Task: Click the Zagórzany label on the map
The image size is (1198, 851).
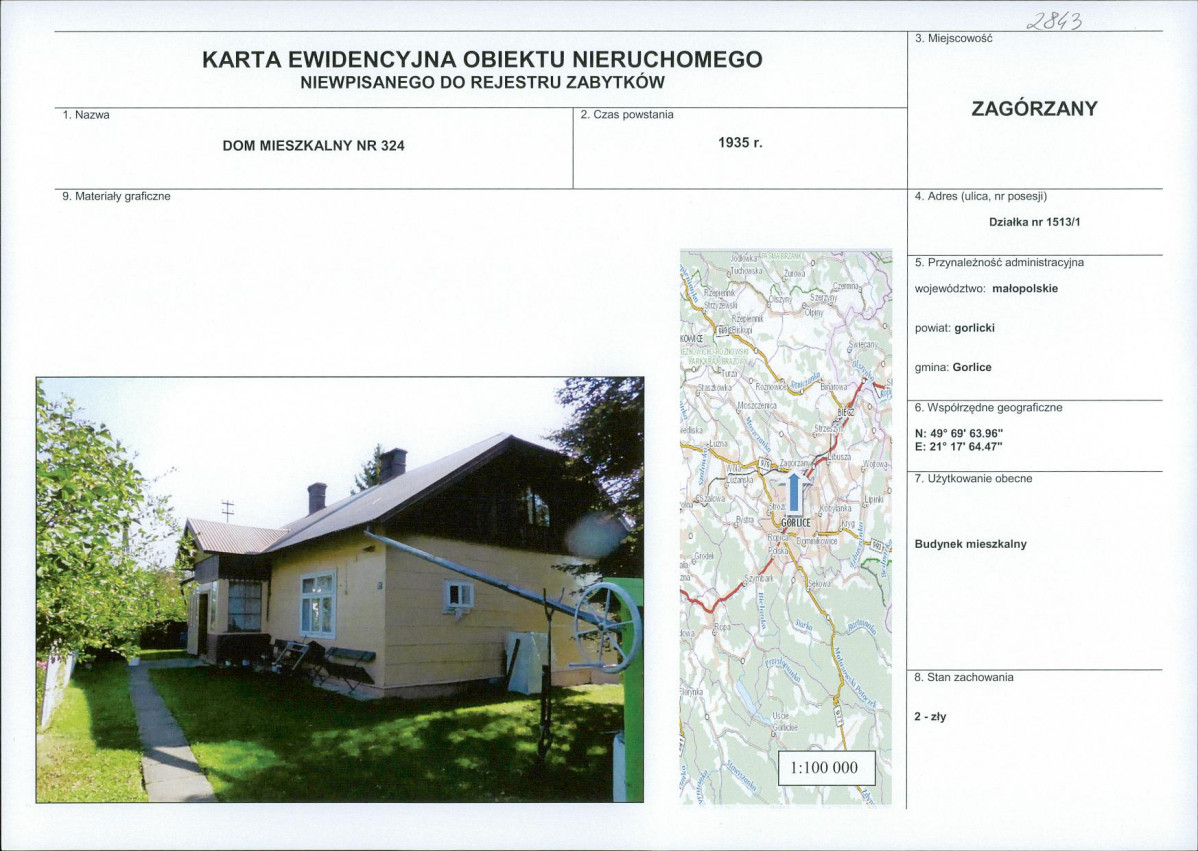Action: tap(794, 464)
